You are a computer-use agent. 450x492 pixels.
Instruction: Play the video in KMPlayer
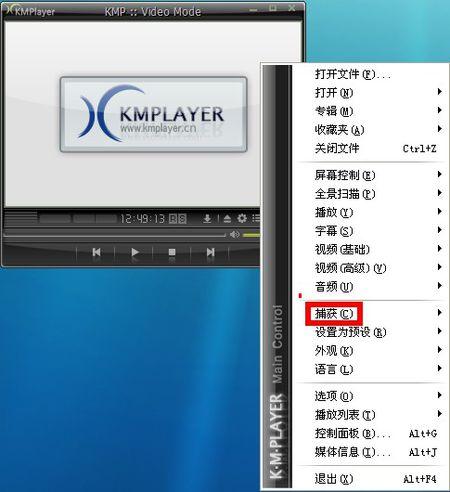(x=135, y=252)
